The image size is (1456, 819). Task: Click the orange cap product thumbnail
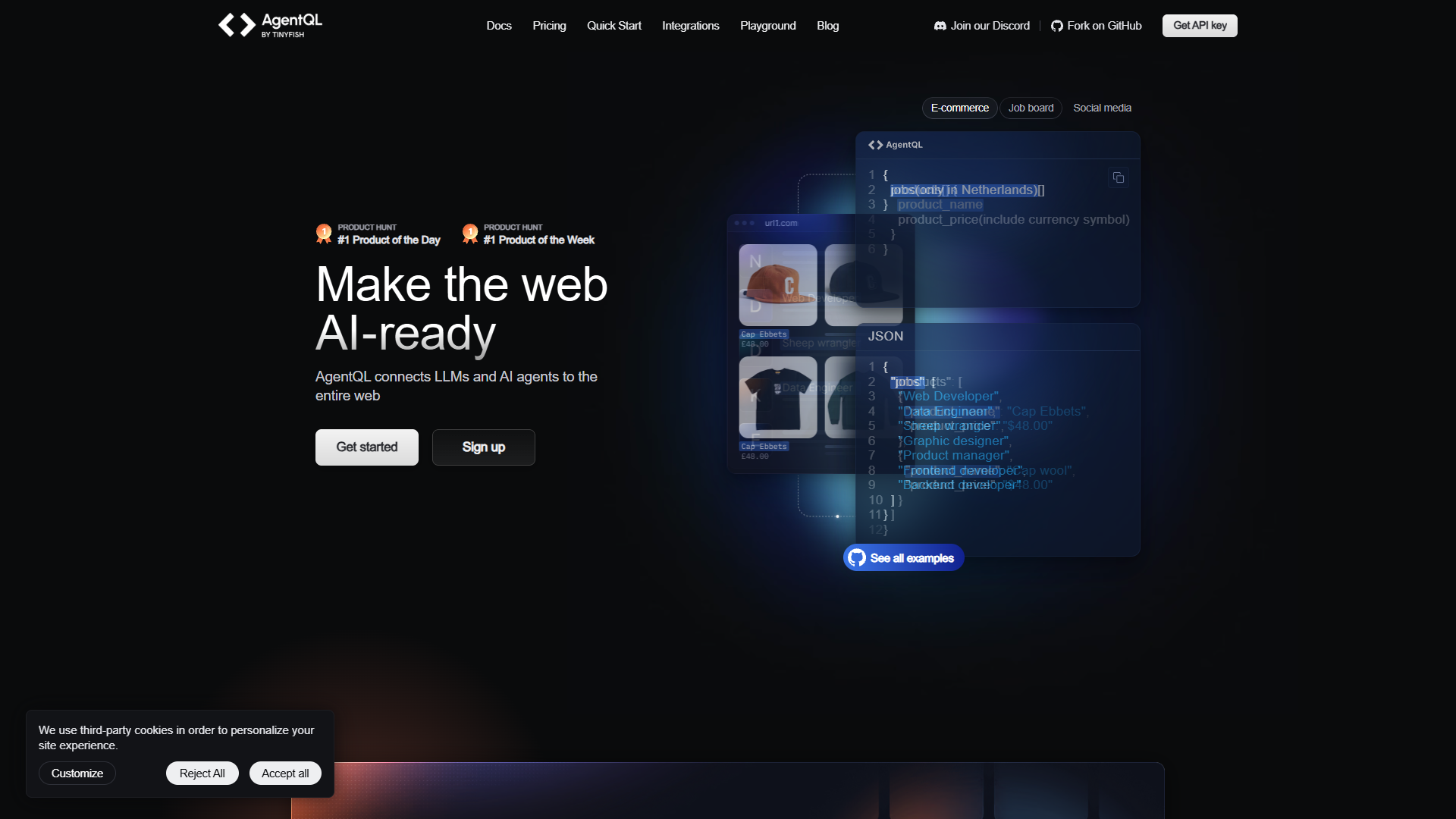pyautogui.click(x=778, y=285)
